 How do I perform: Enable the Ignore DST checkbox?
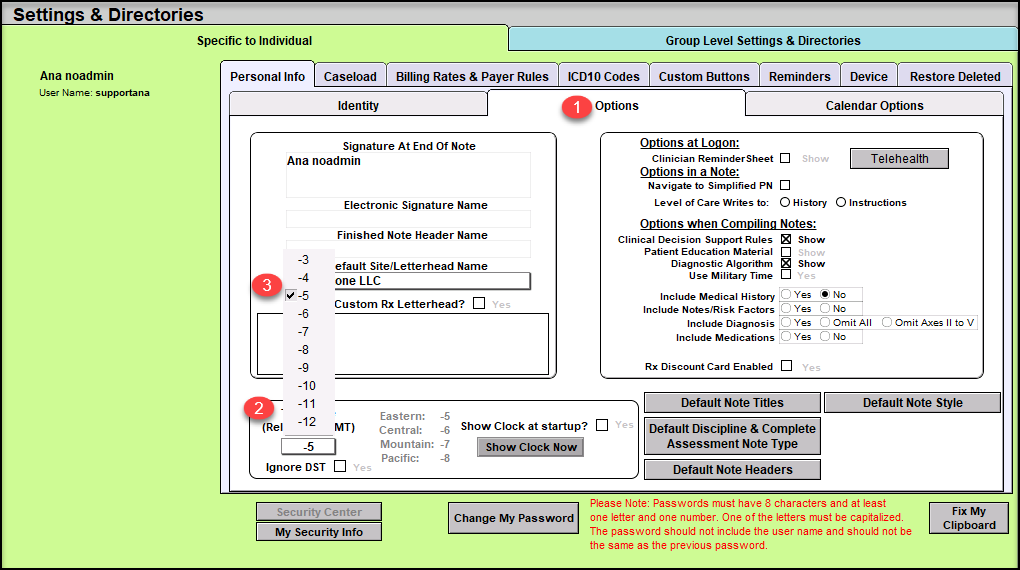340,466
